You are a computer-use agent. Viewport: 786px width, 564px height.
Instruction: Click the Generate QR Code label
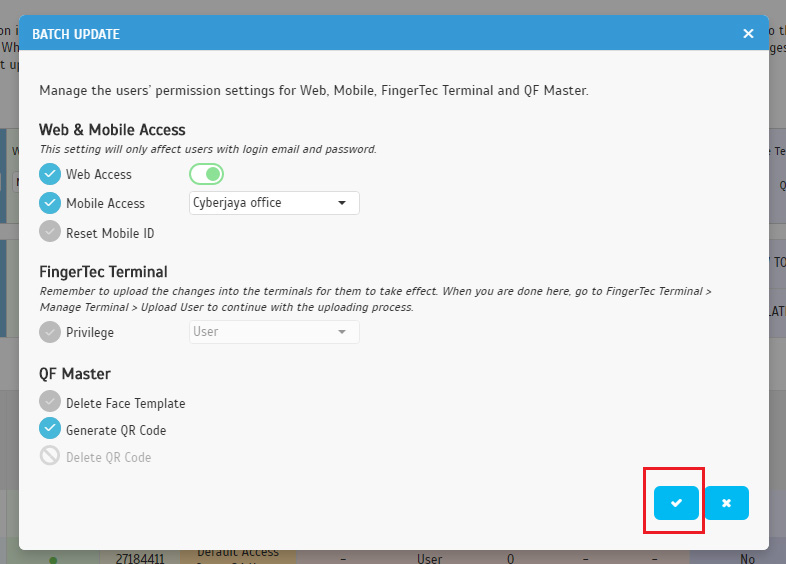click(116, 431)
